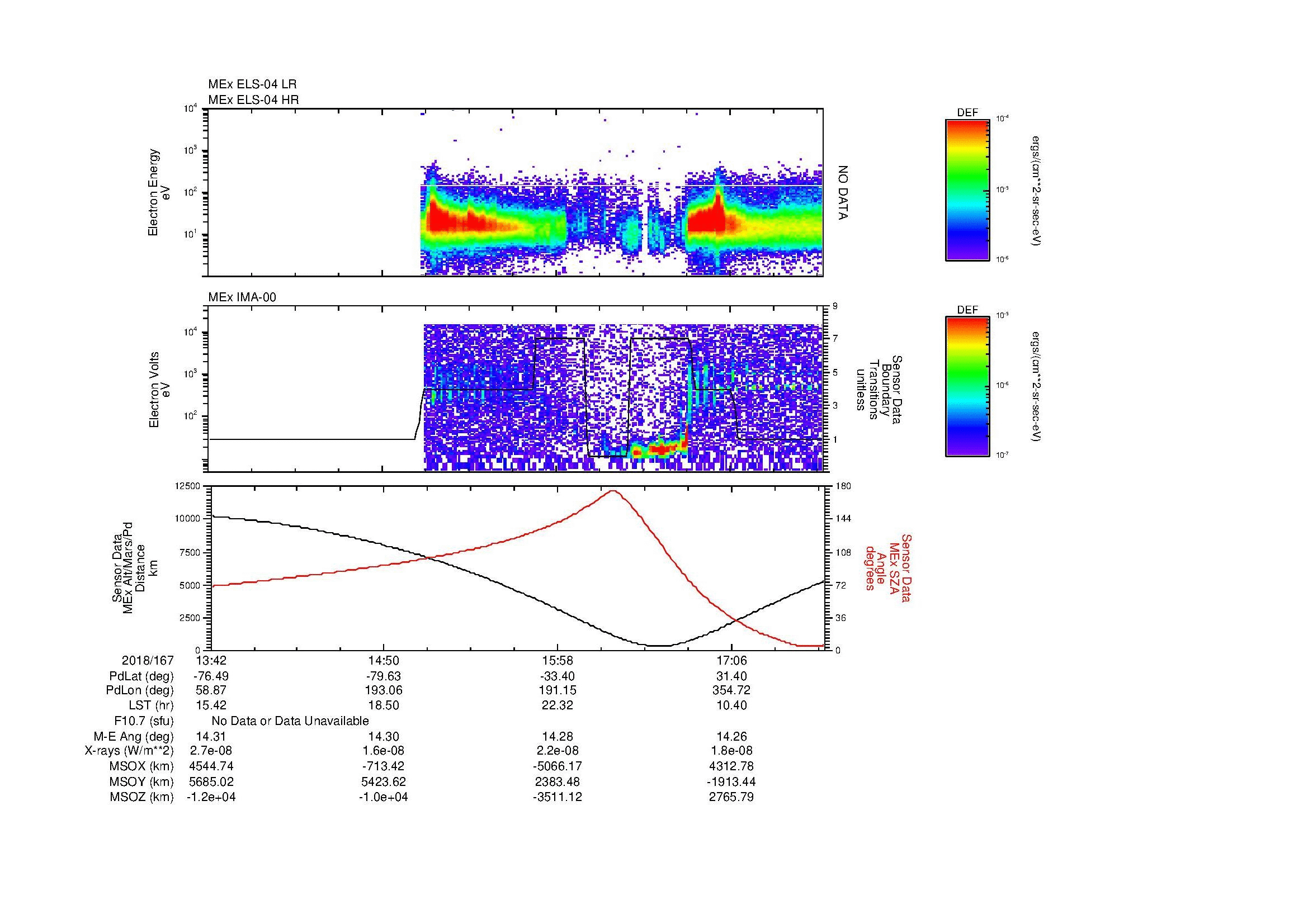Click 'Sensor Data Boundary Transitions unitless' axis label

pyautogui.click(x=880, y=390)
